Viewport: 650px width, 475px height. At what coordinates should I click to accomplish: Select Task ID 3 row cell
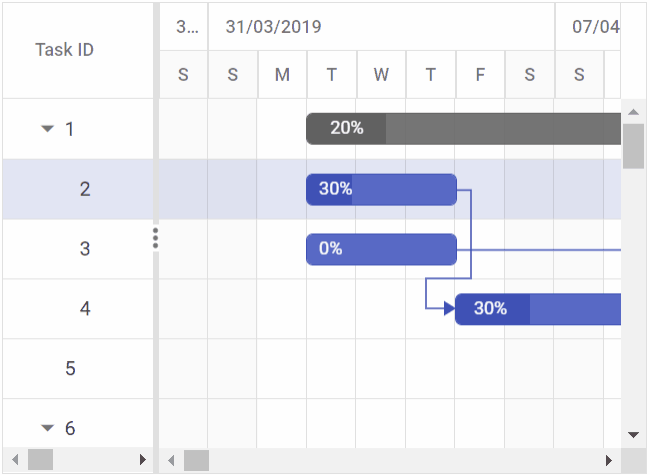point(85,249)
